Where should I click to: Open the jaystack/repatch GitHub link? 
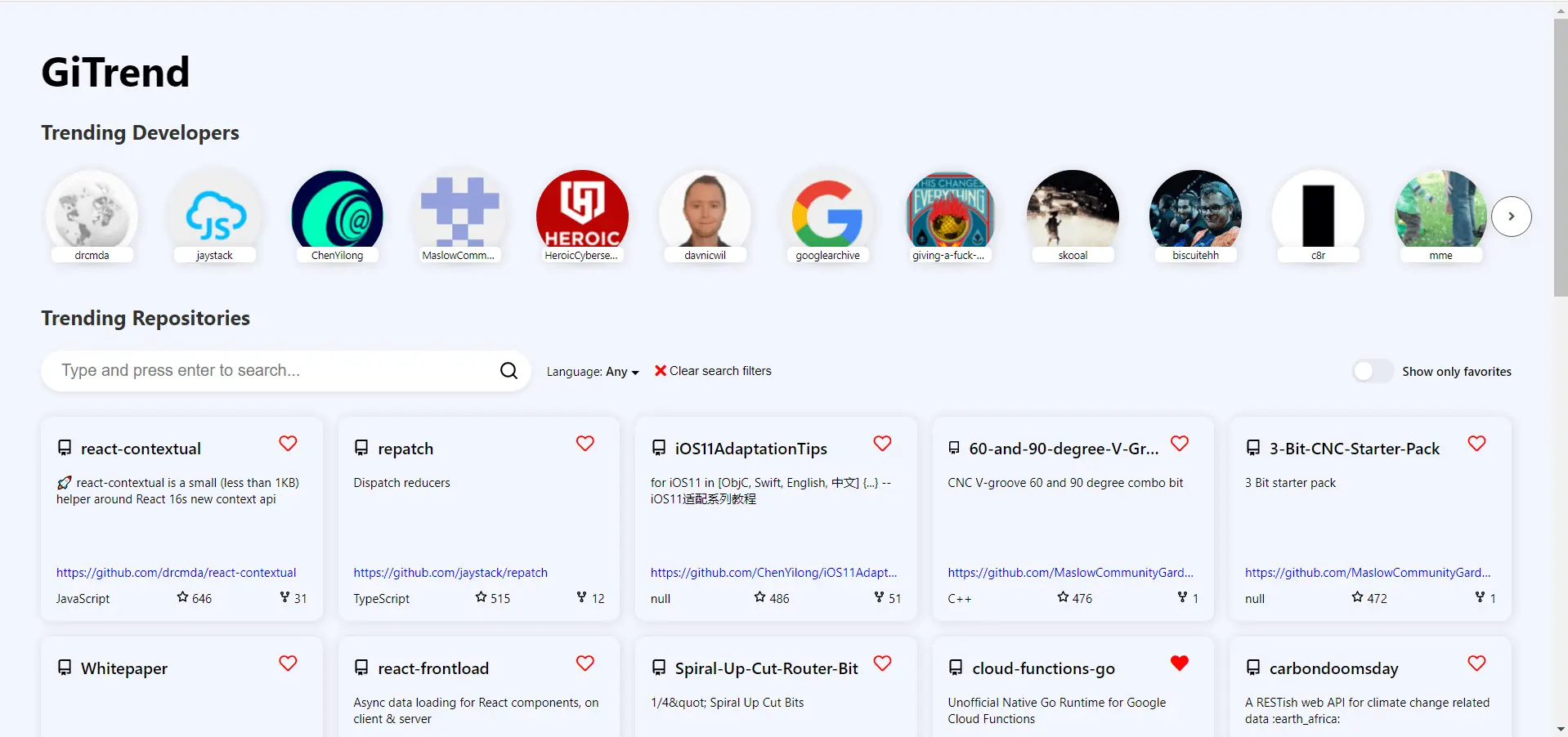[x=450, y=573]
